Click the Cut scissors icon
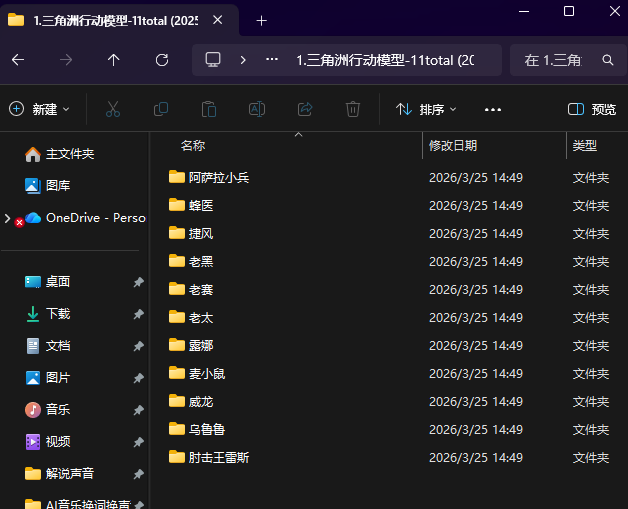628x509 pixels. [x=113, y=109]
